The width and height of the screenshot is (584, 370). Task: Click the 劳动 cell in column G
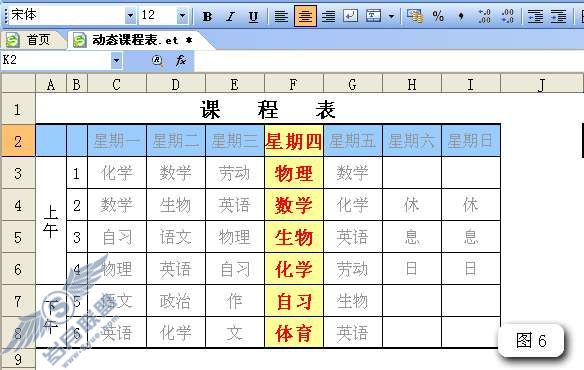[353, 269]
